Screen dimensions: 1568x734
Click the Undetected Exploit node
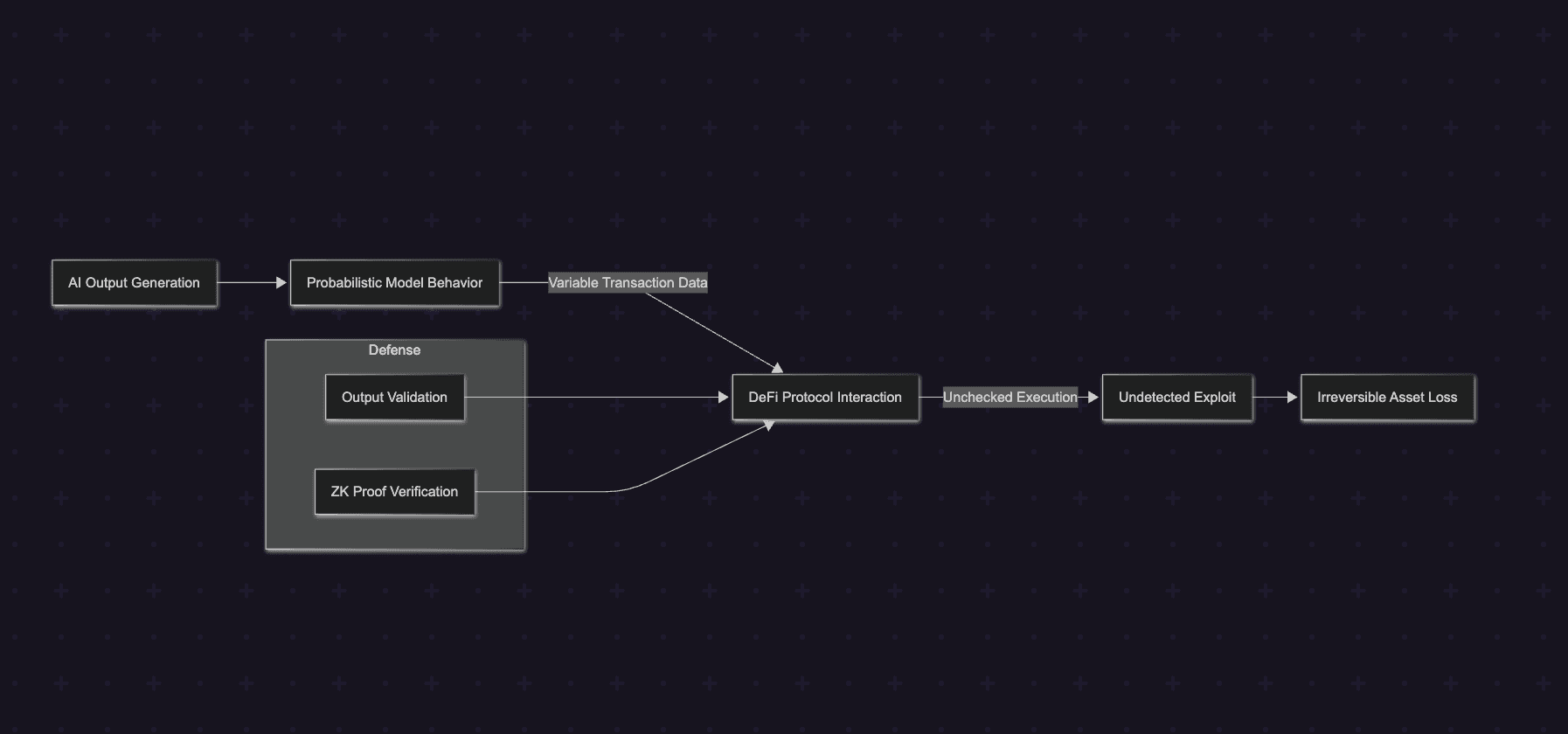pyautogui.click(x=1176, y=398)
